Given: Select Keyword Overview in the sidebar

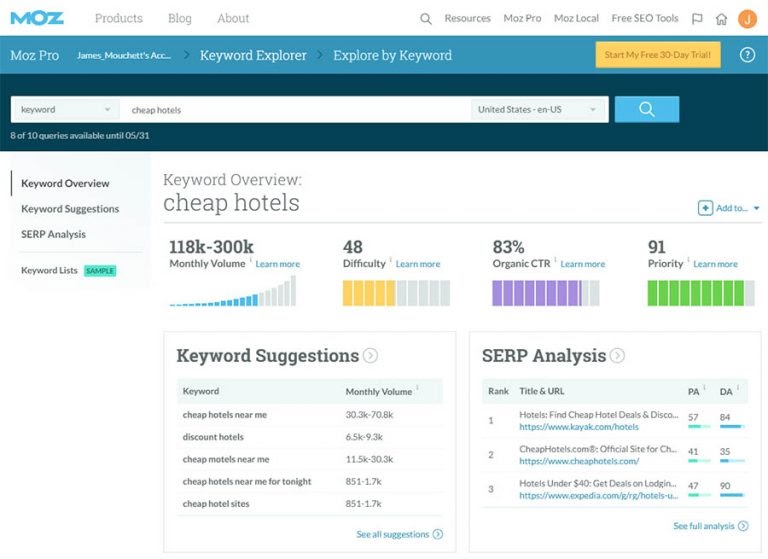Looking at the screenshot, I should pyautogui.click(x=65, y=183).
